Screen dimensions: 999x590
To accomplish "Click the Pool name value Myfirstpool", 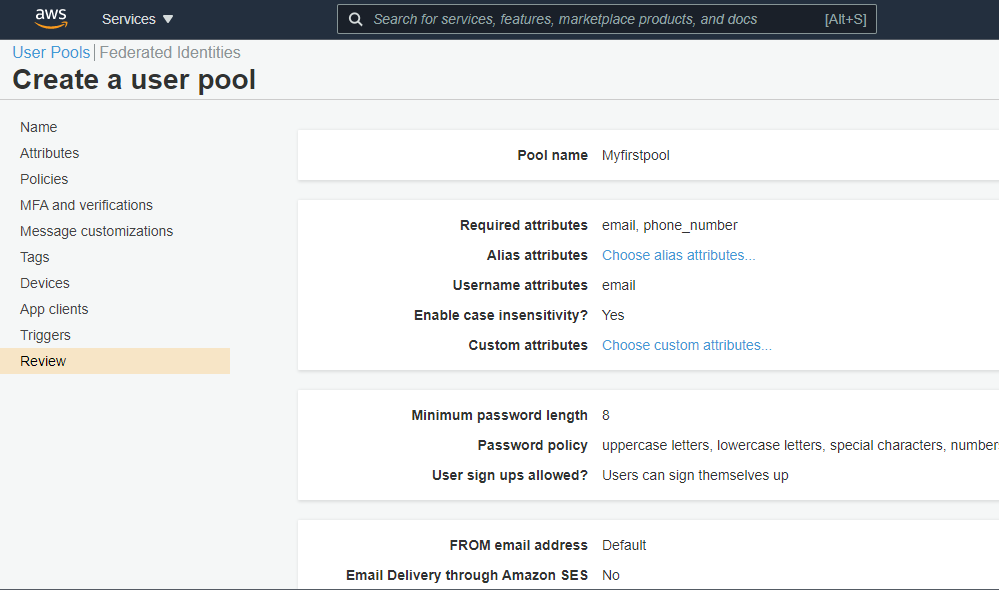I will pyautogui.click(x=635, y=155).
